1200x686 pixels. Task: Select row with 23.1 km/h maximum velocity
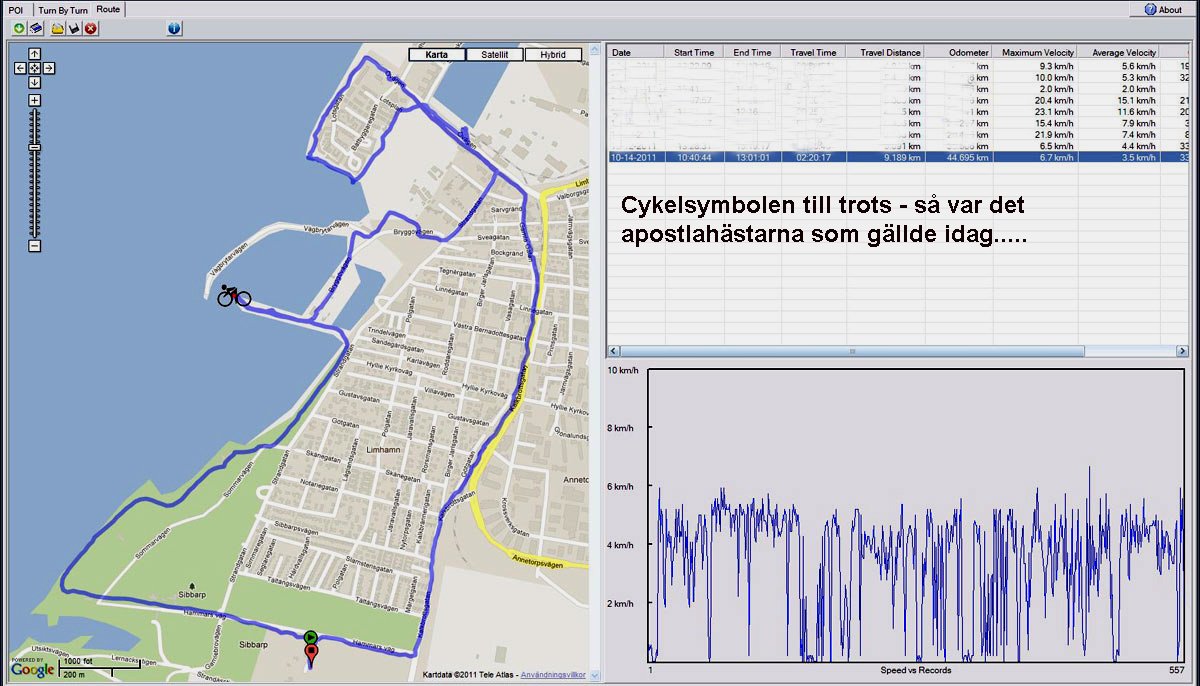tap(898, 111)
